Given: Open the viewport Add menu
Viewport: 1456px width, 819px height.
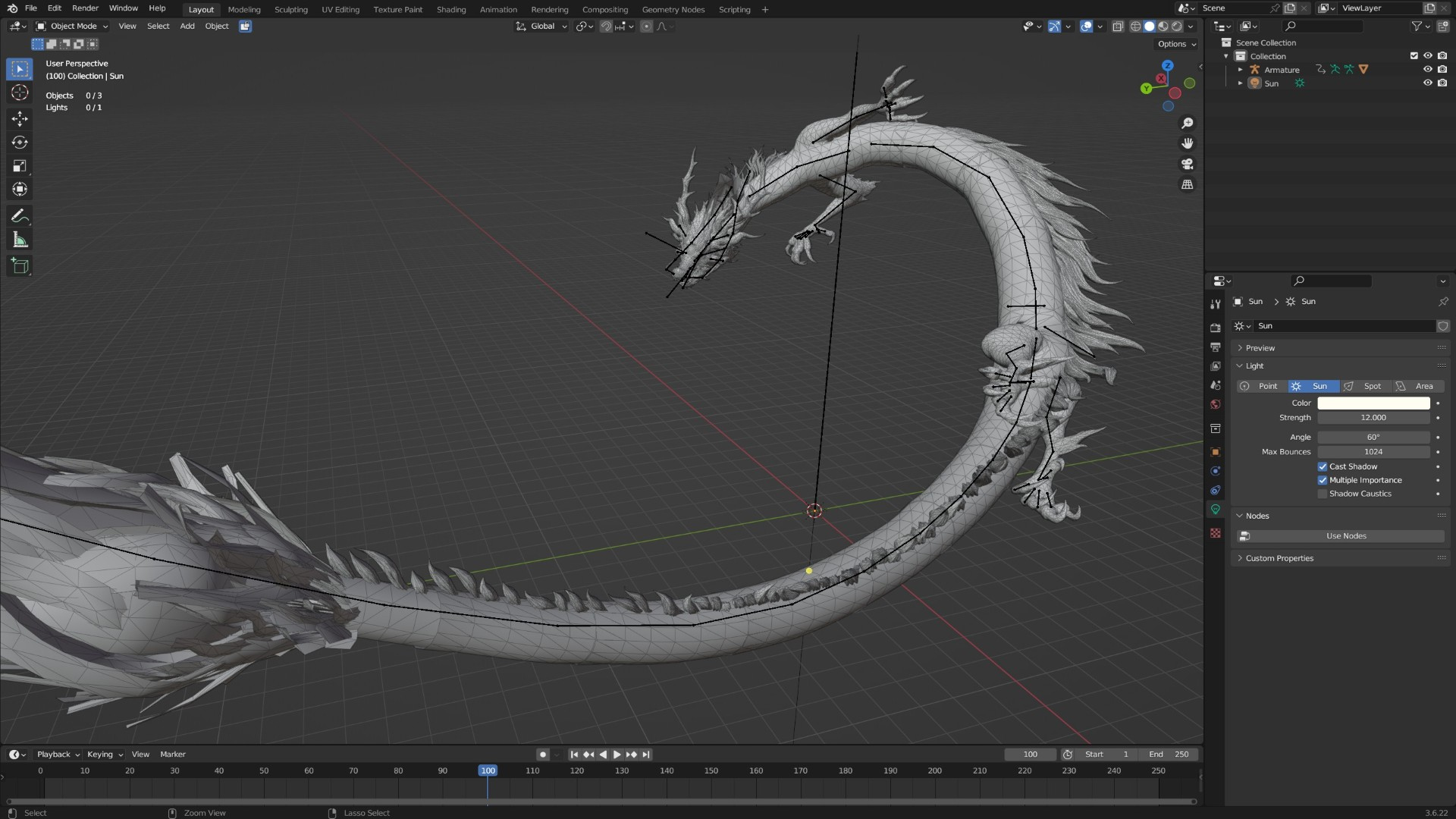Looking at the screenshot, I should tap(187, 27).
